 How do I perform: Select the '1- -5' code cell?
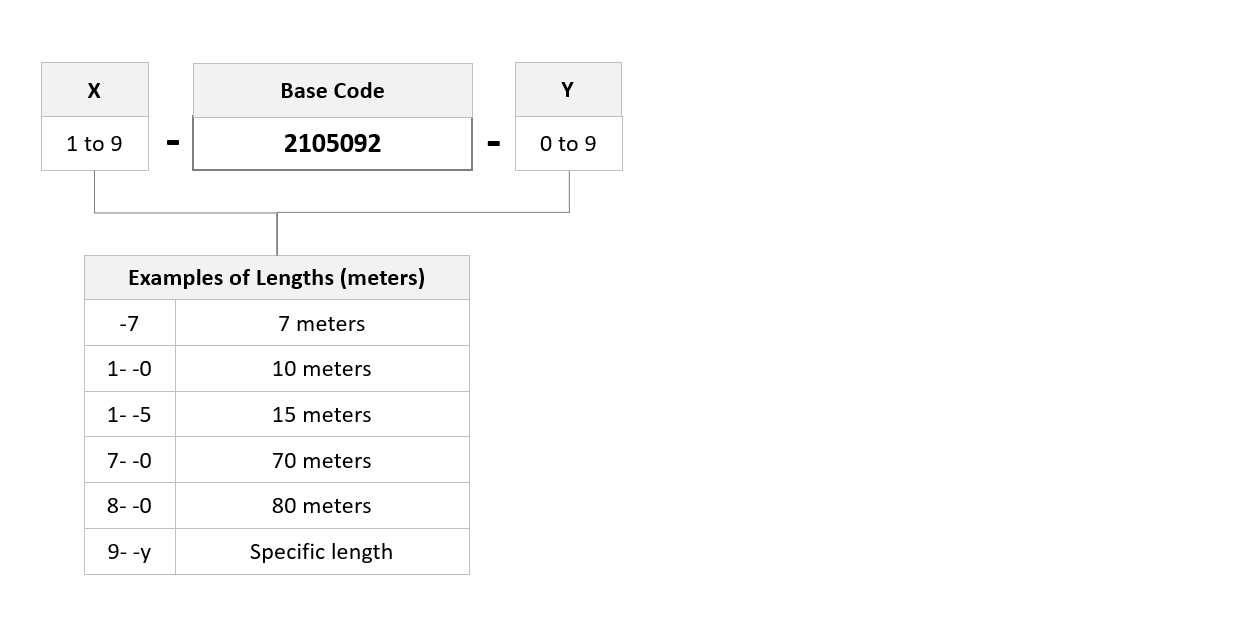click(x=130, y=414)
